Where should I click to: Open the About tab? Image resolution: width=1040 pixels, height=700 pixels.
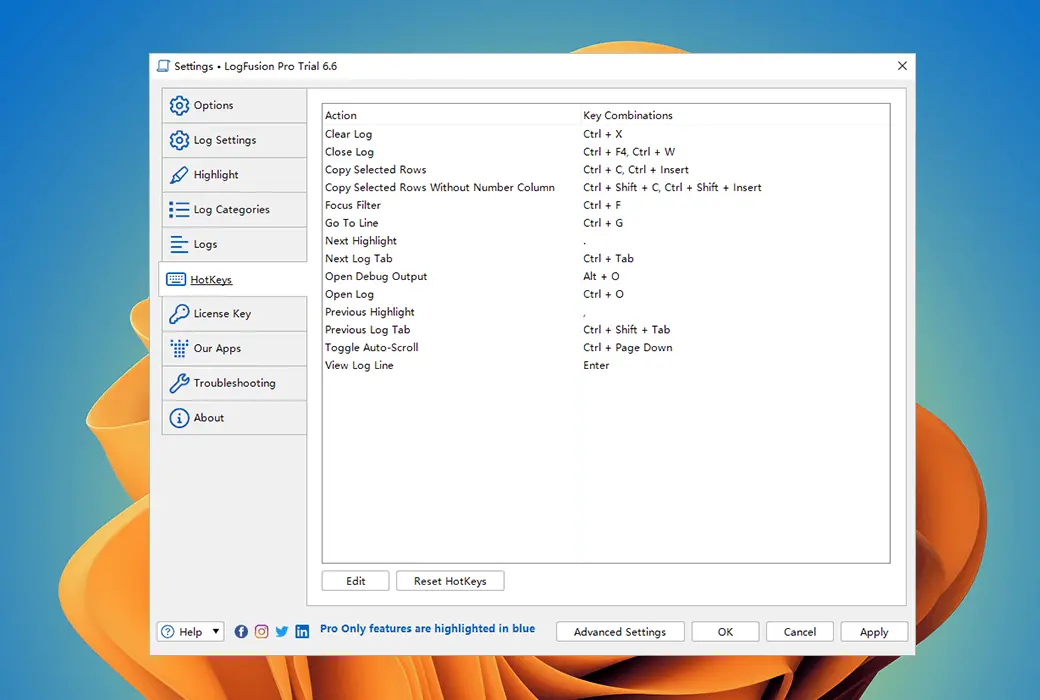coord(234,418)
